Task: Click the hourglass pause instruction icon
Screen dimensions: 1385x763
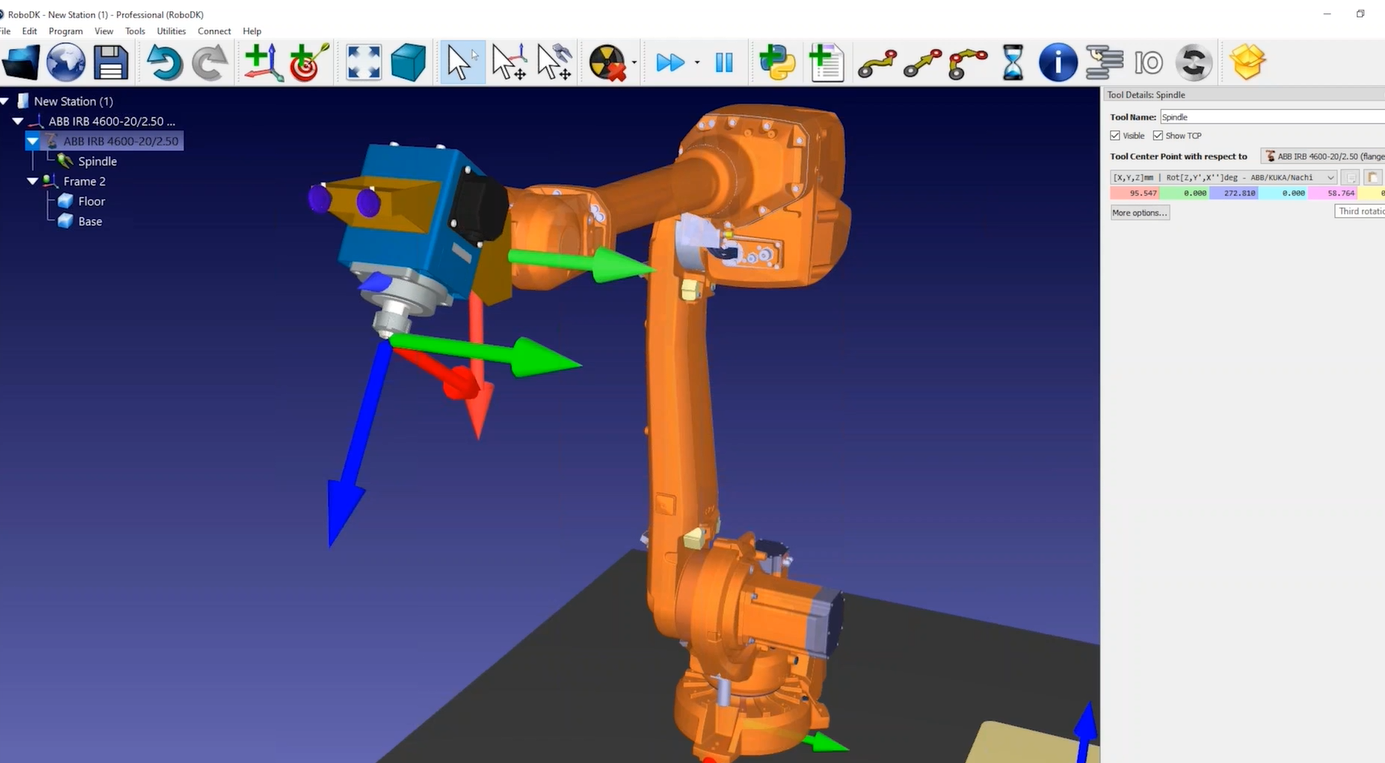Action: click(1012, 62)
